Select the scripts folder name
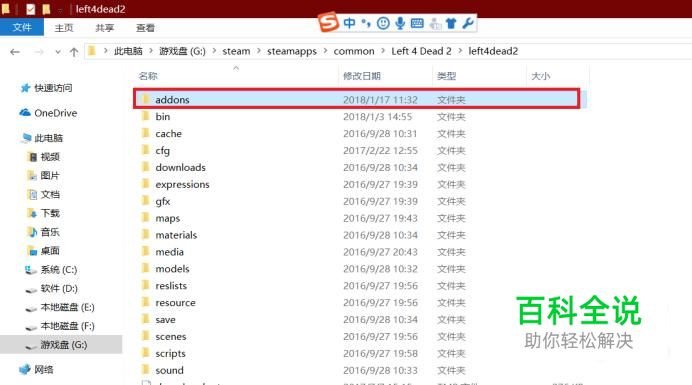The image size is (692, 385). 170,354
